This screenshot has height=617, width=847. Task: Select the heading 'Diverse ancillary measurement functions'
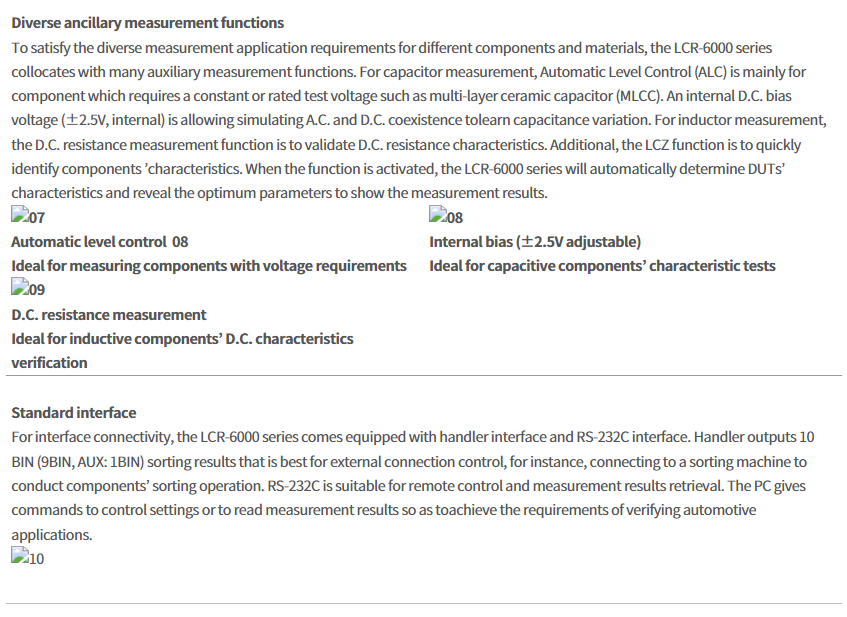point(147,23)
